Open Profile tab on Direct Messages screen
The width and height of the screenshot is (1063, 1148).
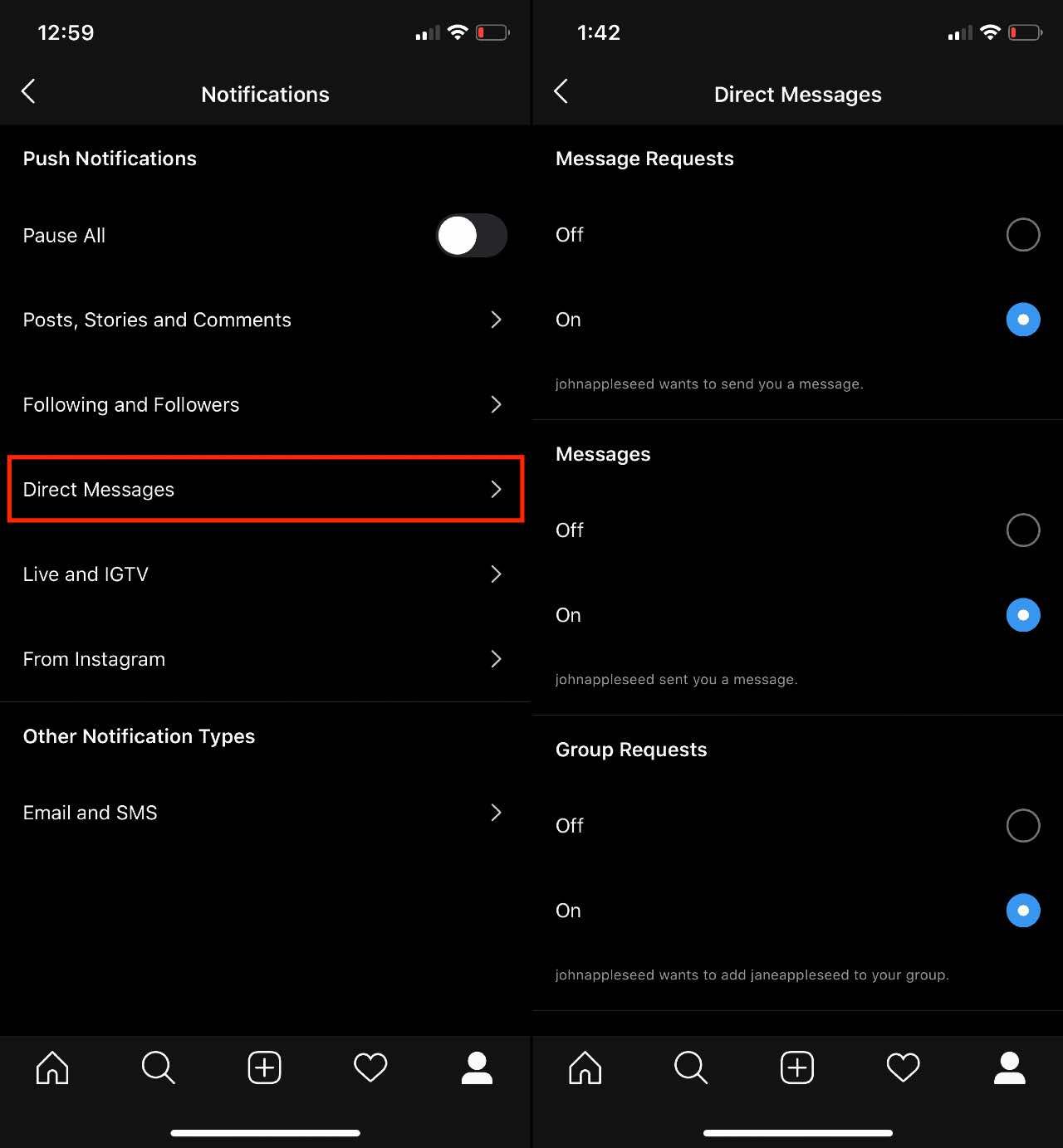coord(1010,1067)
